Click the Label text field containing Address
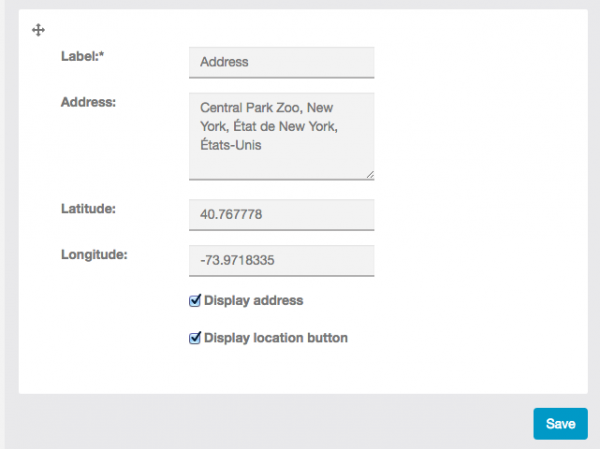This screenshot has height=449, width=600. (x=281, y=62)
